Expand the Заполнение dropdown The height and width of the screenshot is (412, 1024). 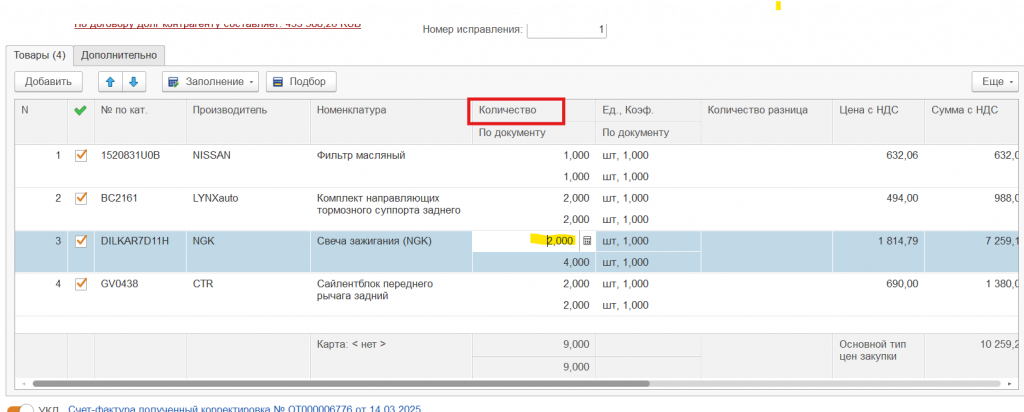[x=210, y=81]
